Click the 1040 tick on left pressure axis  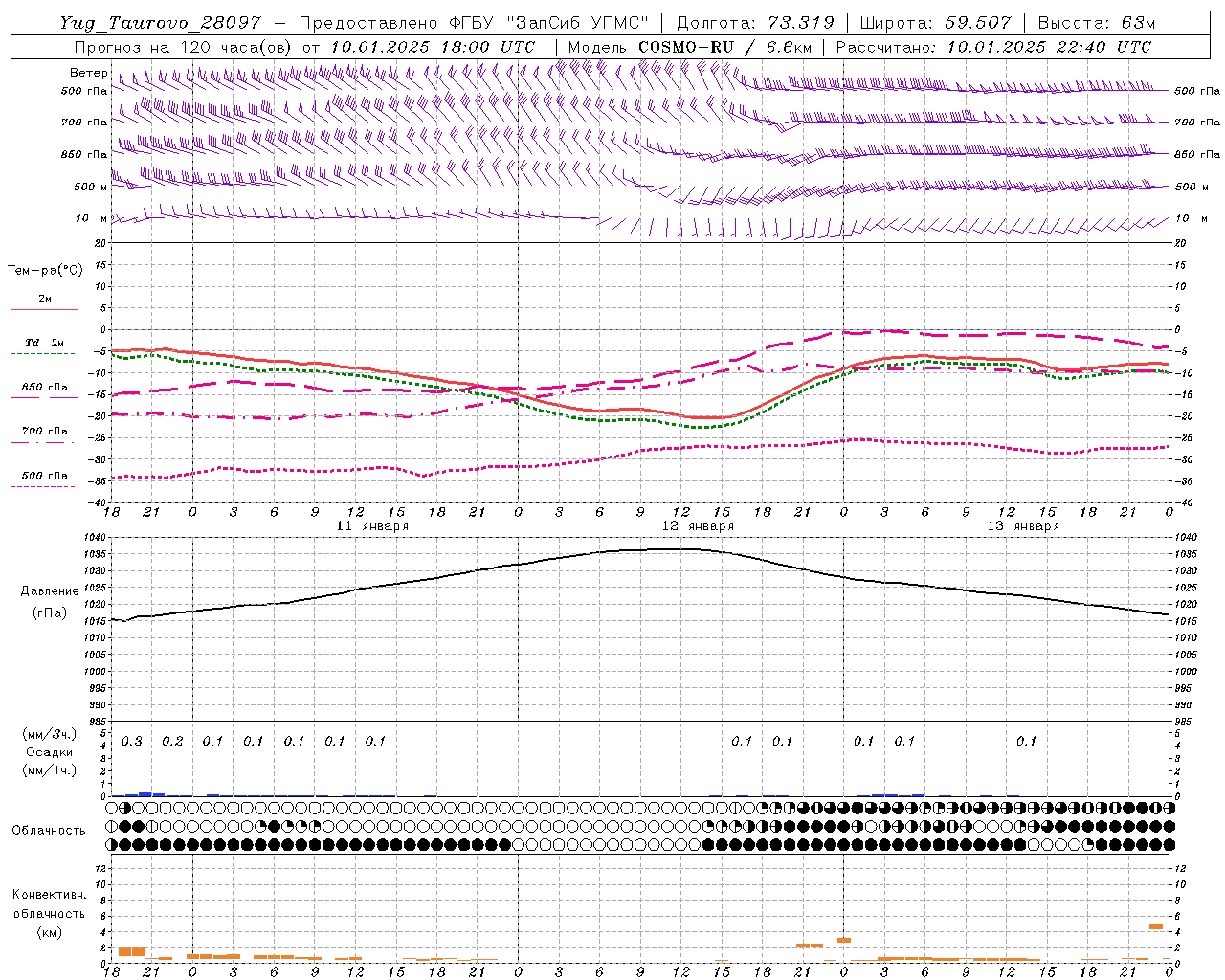coord(97,538)
